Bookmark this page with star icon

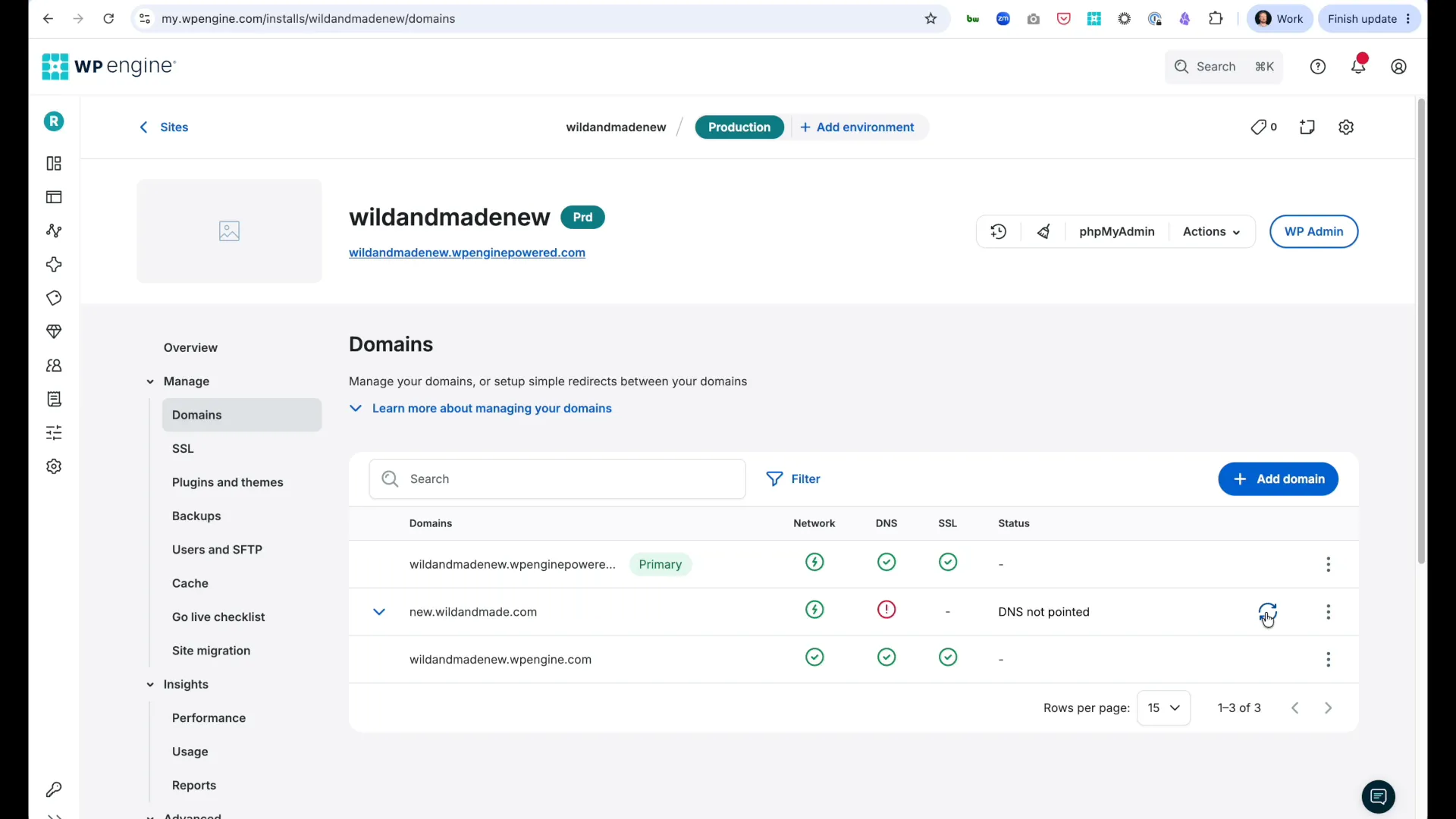[x=931, y=19]
